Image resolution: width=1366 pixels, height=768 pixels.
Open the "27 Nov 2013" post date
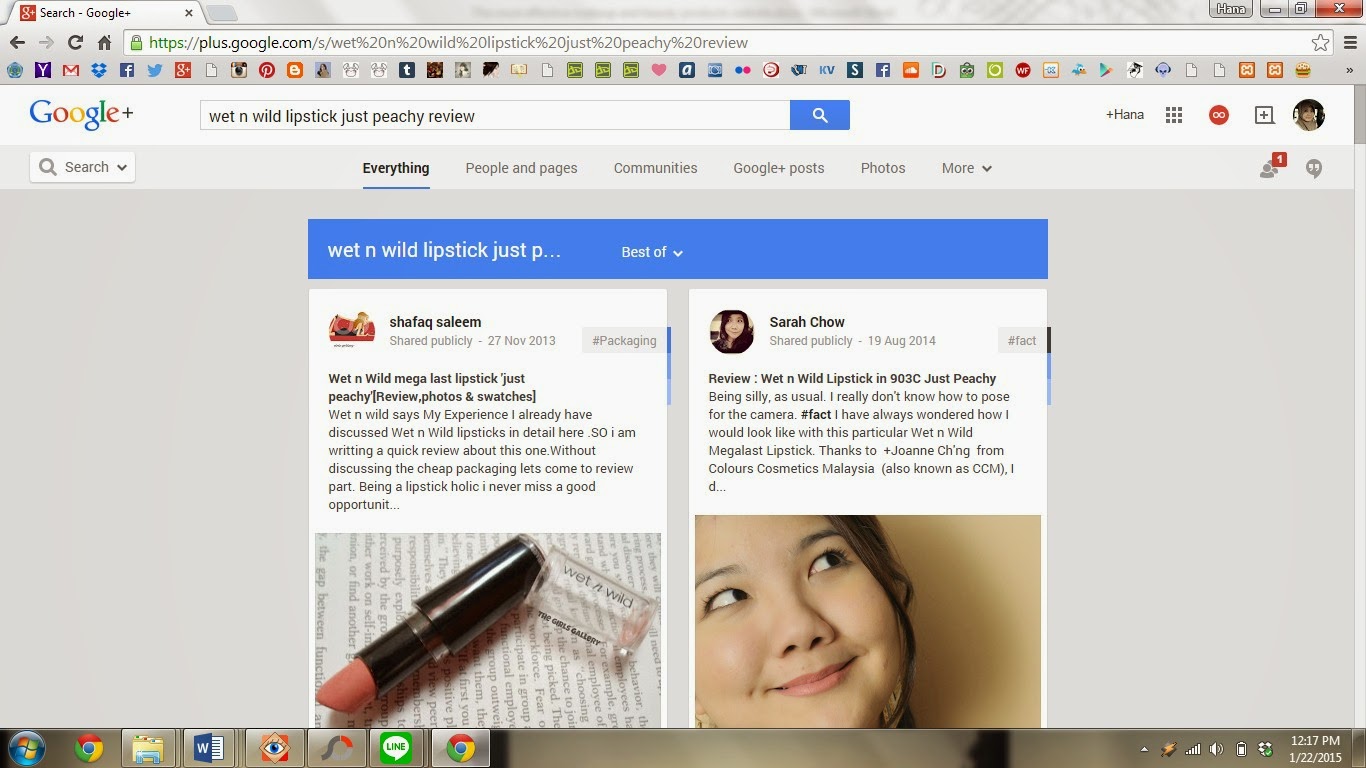(521, 341)
